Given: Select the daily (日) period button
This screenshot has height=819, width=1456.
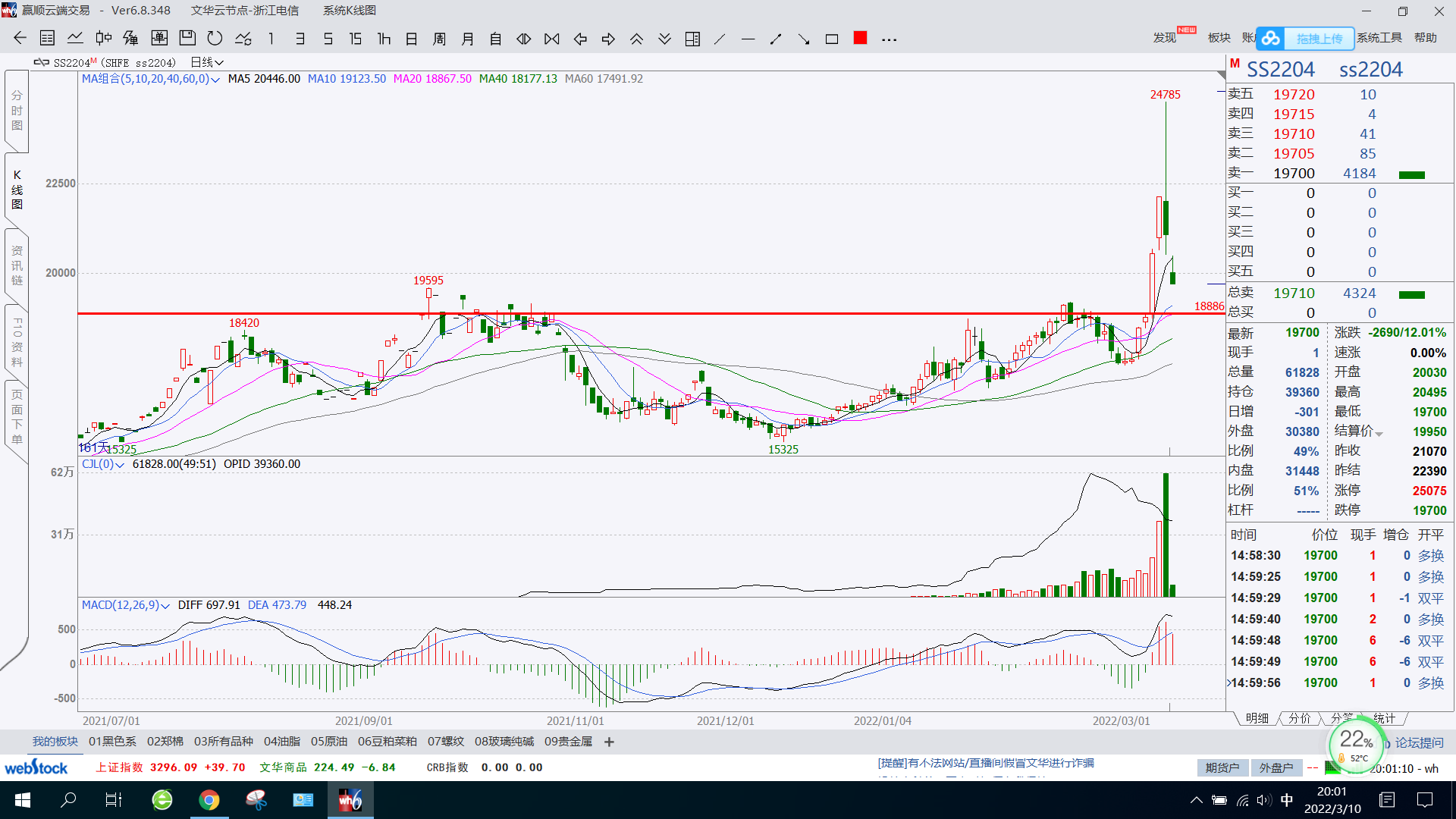Looking at the screenshot, I should click(412, 39).
